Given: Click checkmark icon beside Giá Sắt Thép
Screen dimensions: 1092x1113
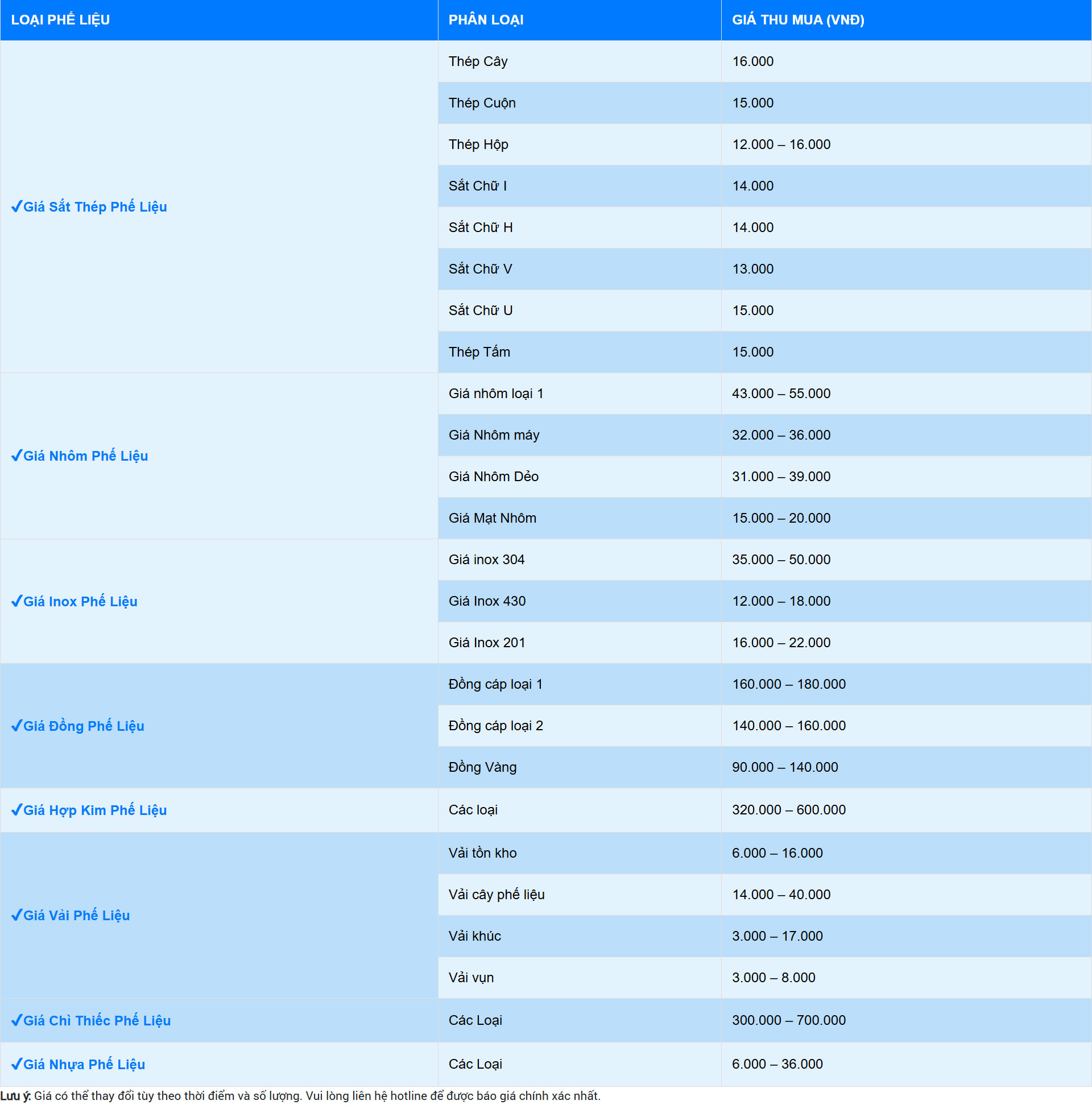Looking at the screenshot, I should (16, 206).
